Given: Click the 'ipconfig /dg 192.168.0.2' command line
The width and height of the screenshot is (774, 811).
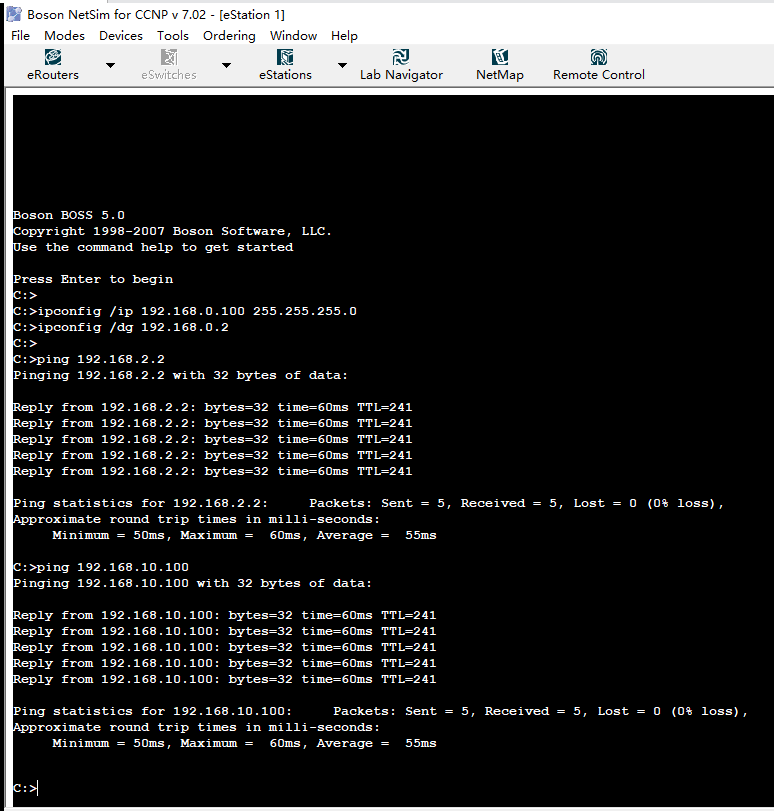Looking at the screenshot, I should coord(121,327).
